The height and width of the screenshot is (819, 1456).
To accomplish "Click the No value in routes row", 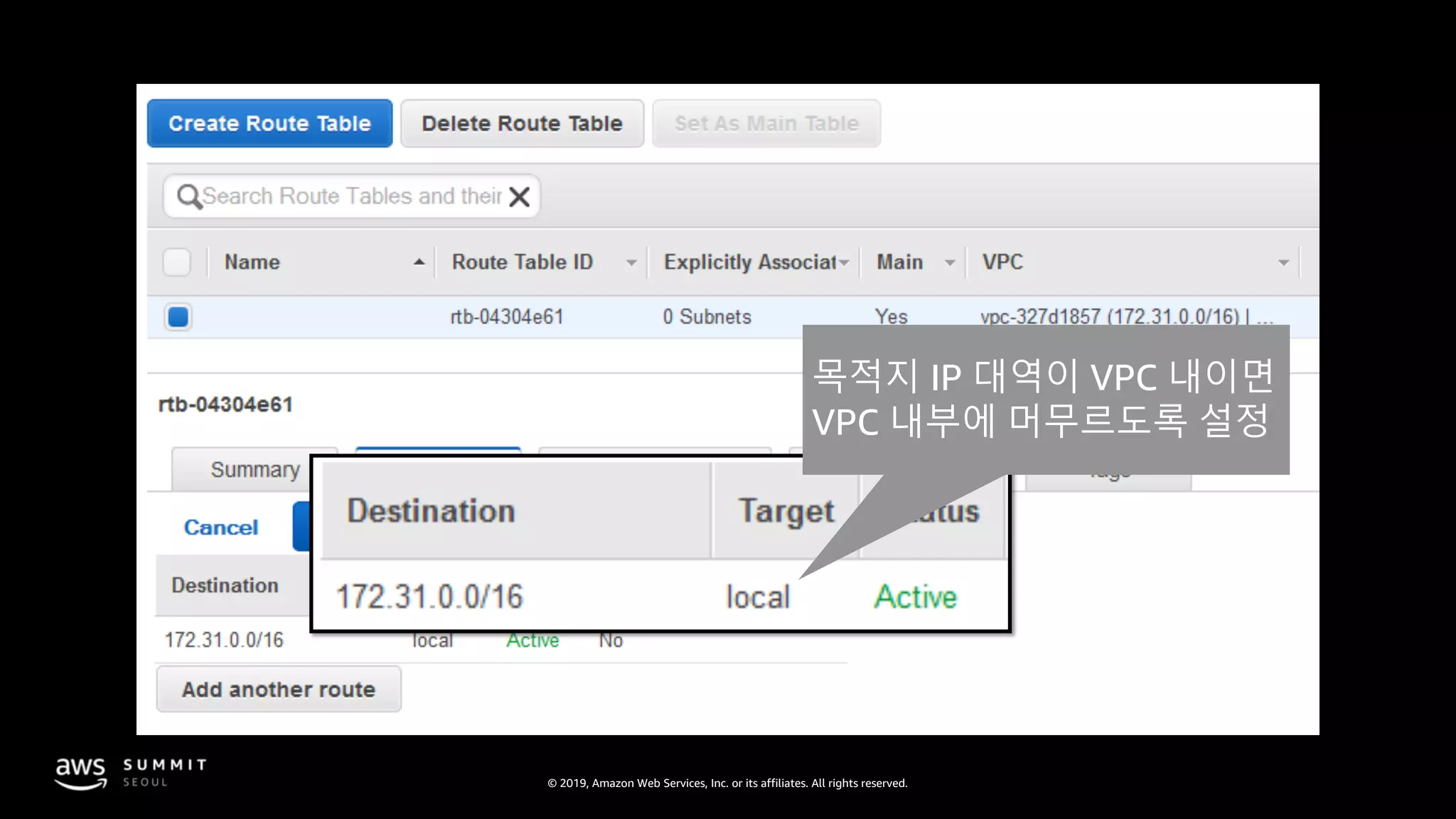I will 611,641.
